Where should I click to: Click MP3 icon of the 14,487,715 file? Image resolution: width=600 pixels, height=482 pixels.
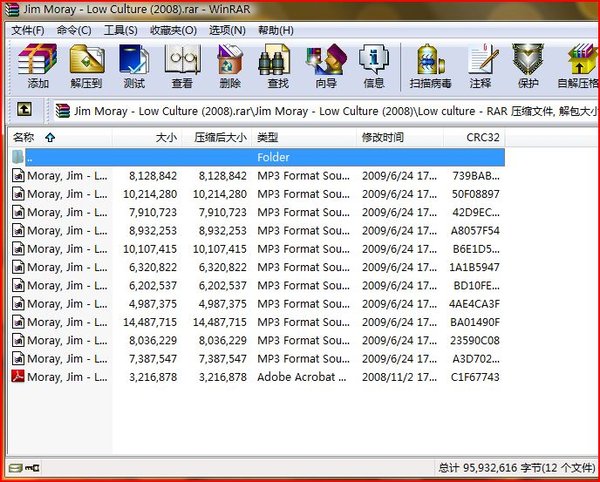pyautogui.click(x=18, y=322)
